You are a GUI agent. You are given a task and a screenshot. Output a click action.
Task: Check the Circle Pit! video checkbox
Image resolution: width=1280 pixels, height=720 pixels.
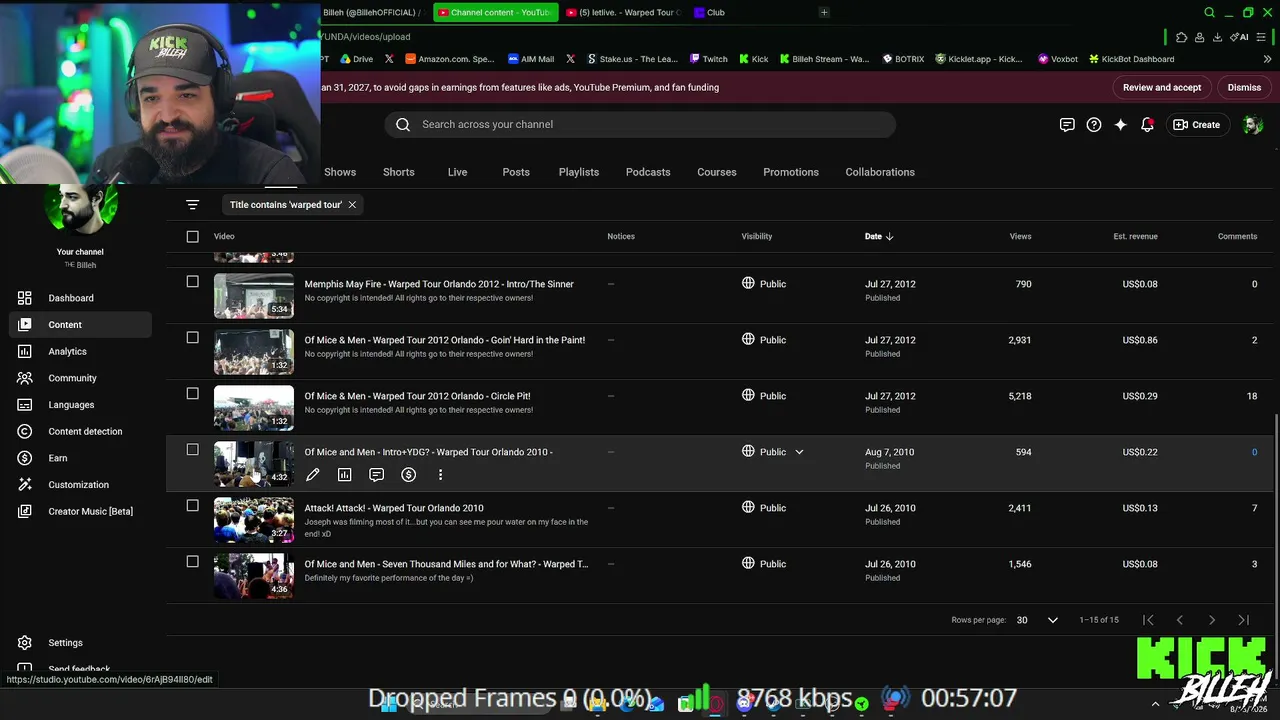[x=193, y=394]
